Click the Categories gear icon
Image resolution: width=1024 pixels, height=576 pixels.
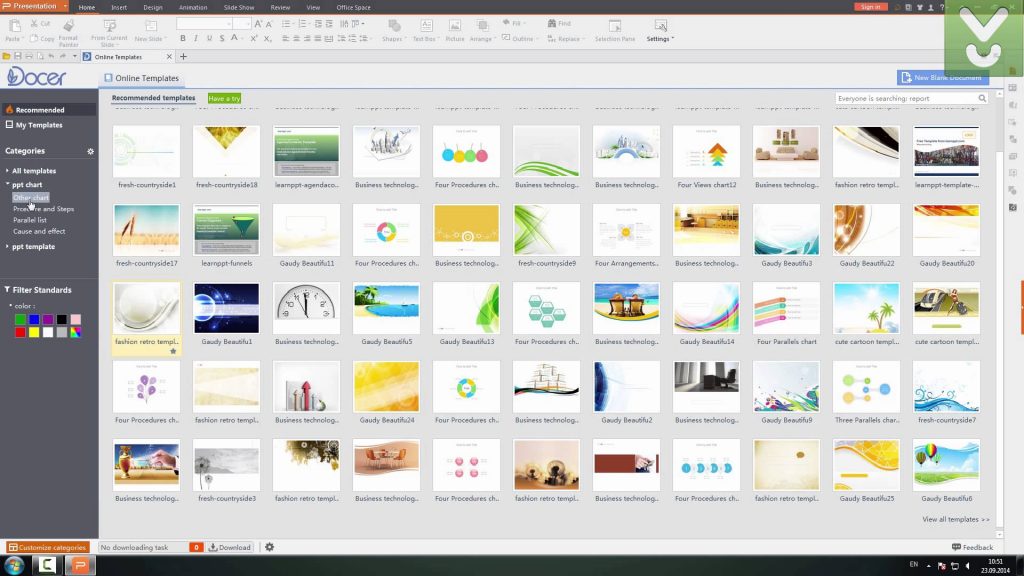[90, 151]
